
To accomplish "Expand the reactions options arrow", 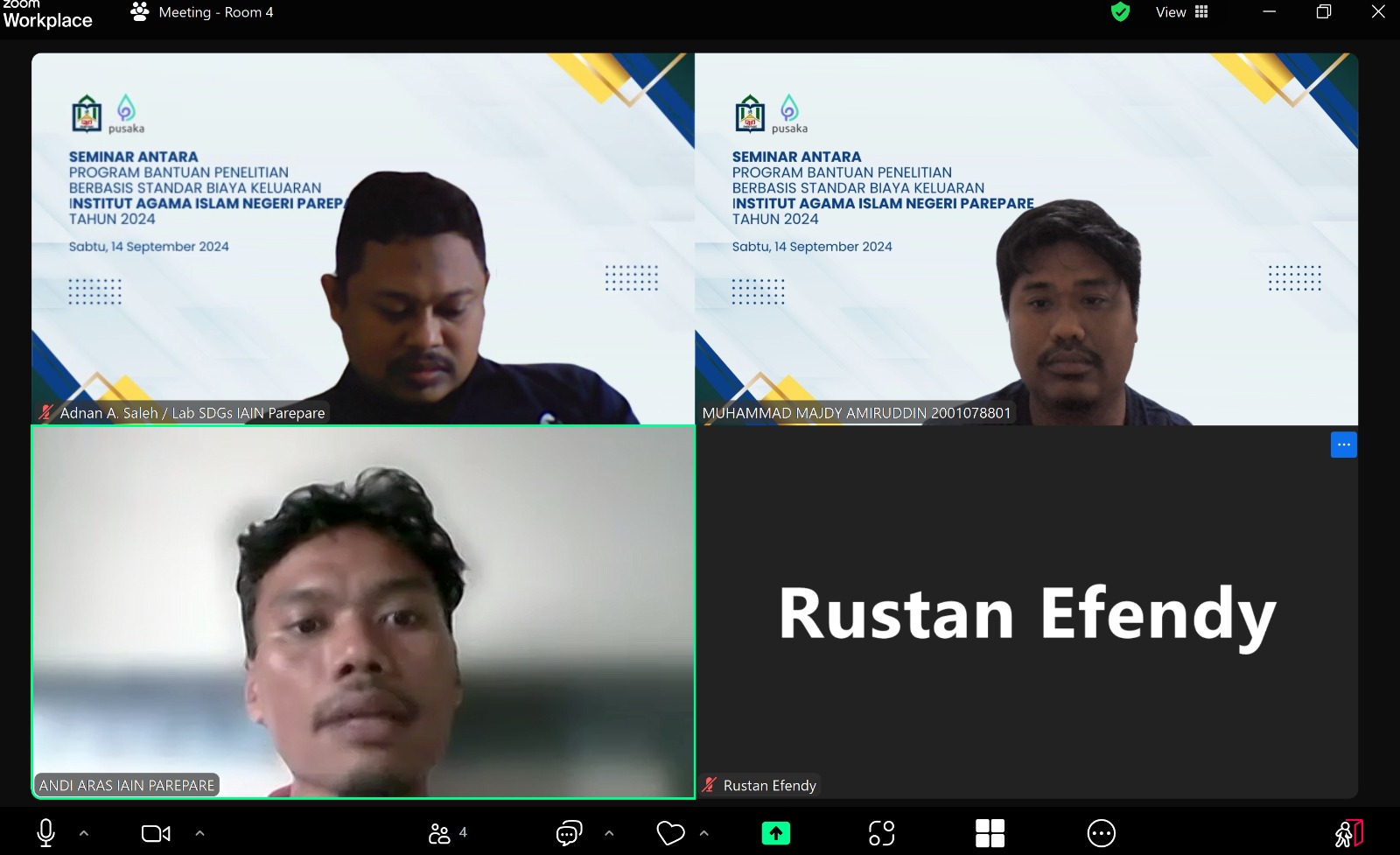I will tap(704, 833).
